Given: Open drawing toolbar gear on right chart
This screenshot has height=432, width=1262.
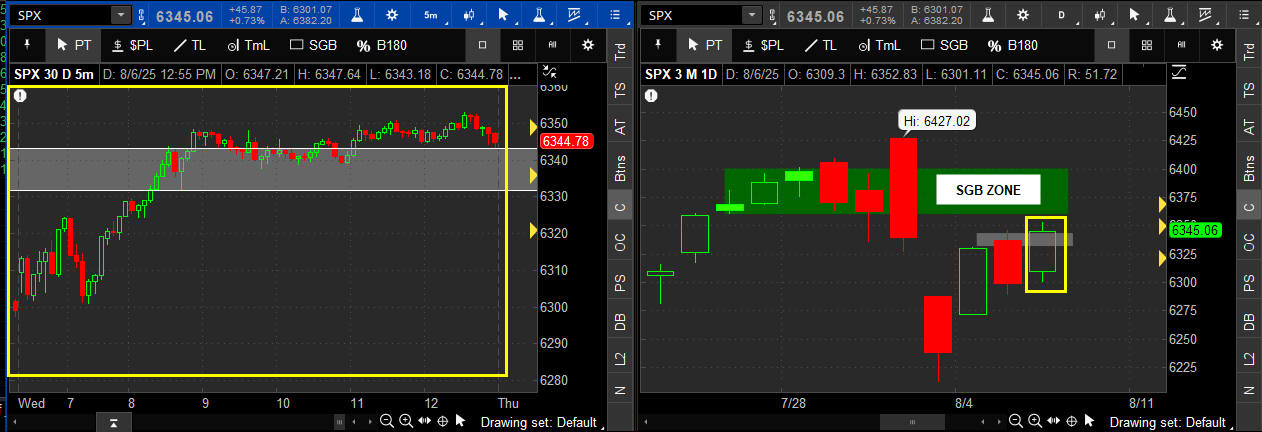Looking at the screenshot, I should [x=1218, y=45].
